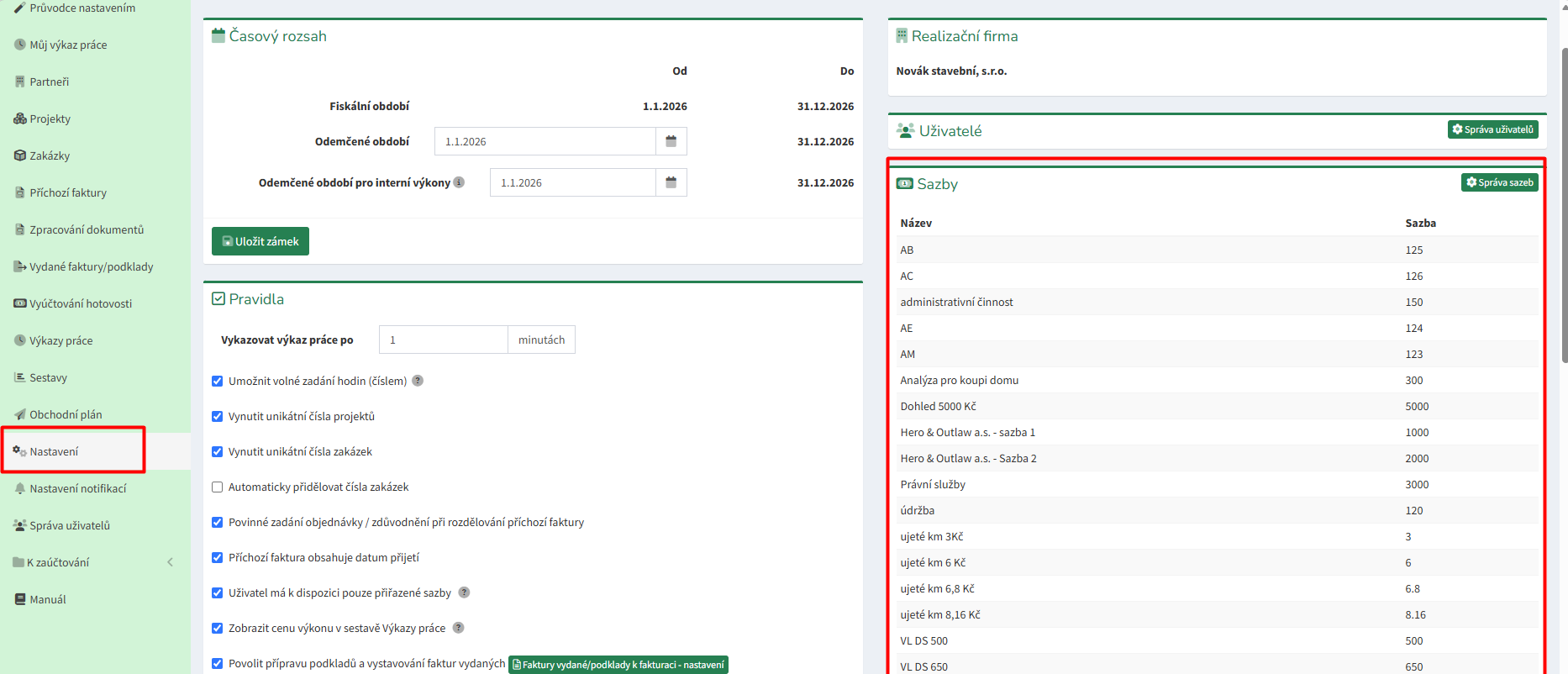Click info icon next to Odemčené období pro interní výkony
The width and height of the screenshot is (1568, 674).
[459, 182]
